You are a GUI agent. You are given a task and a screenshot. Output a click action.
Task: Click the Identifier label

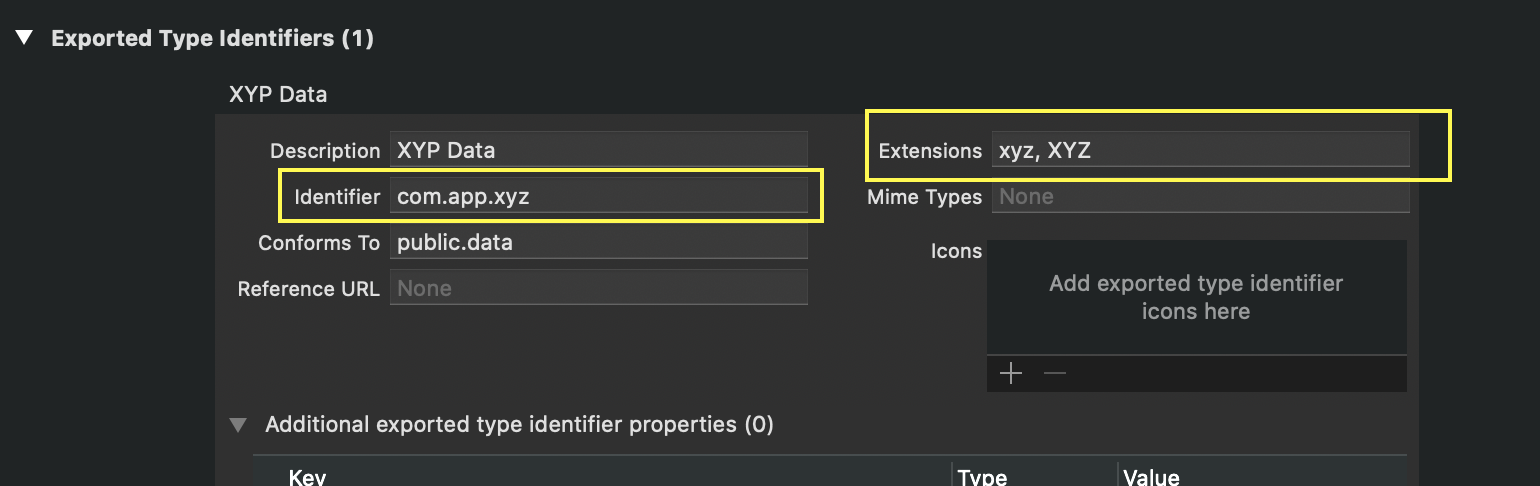pos(337,197)
